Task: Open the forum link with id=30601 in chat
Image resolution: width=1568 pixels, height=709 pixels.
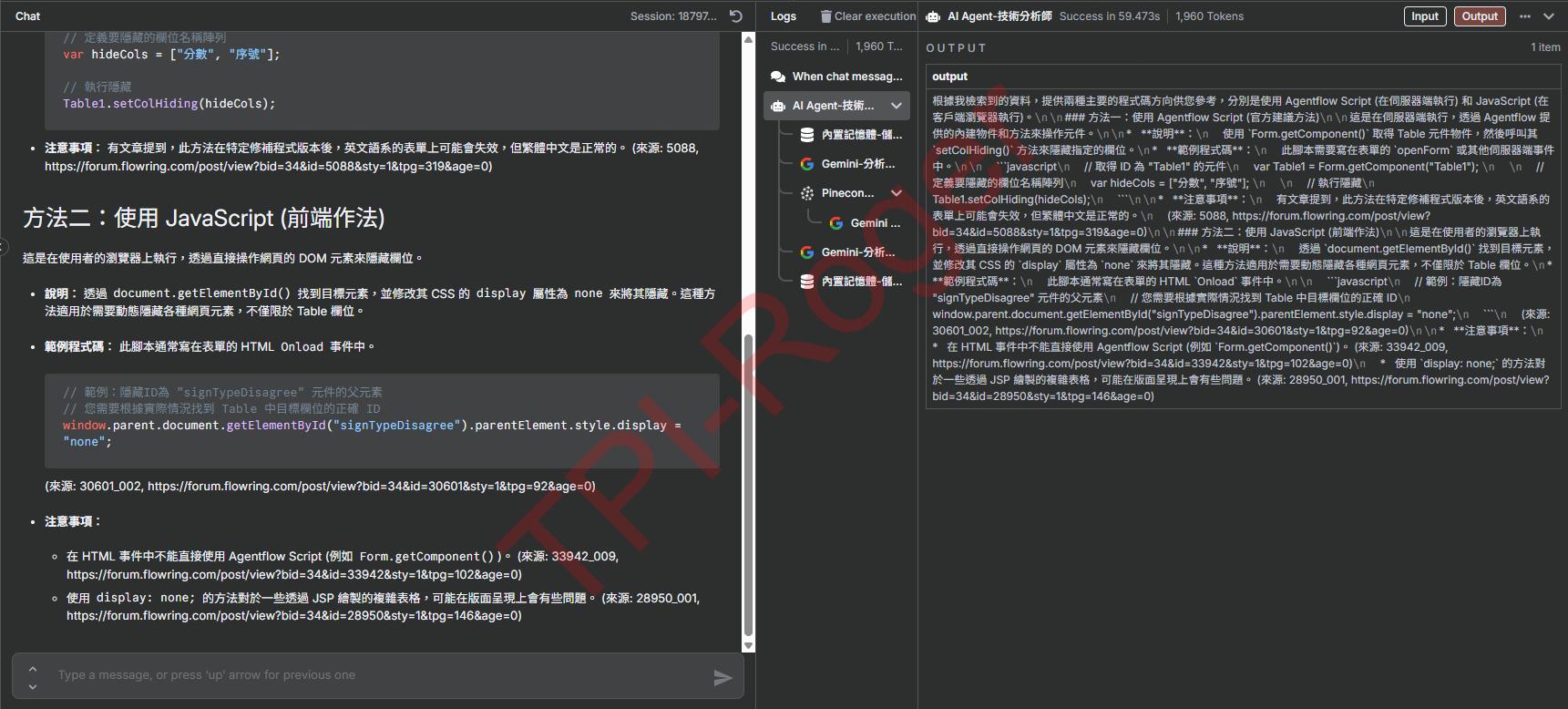Action: tap(371, 487)
